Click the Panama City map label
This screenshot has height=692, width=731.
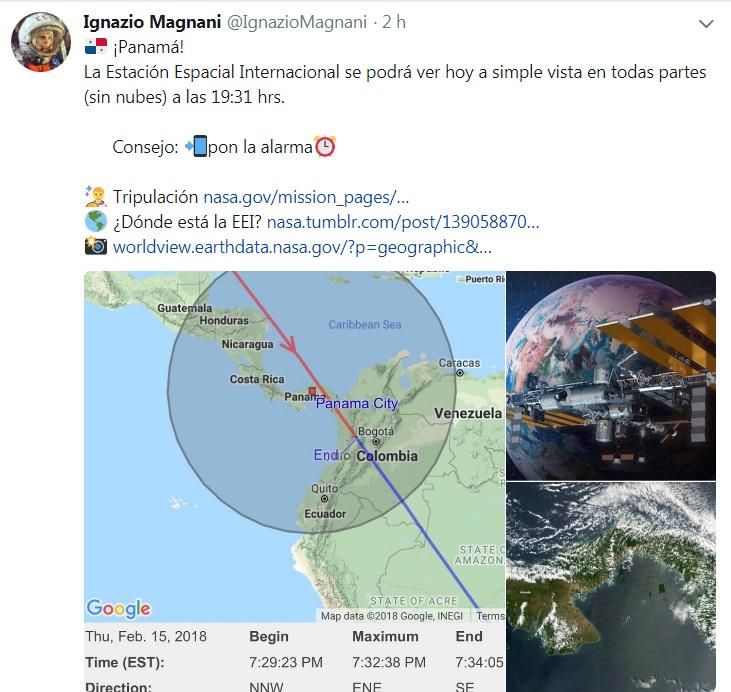[357, 404]
